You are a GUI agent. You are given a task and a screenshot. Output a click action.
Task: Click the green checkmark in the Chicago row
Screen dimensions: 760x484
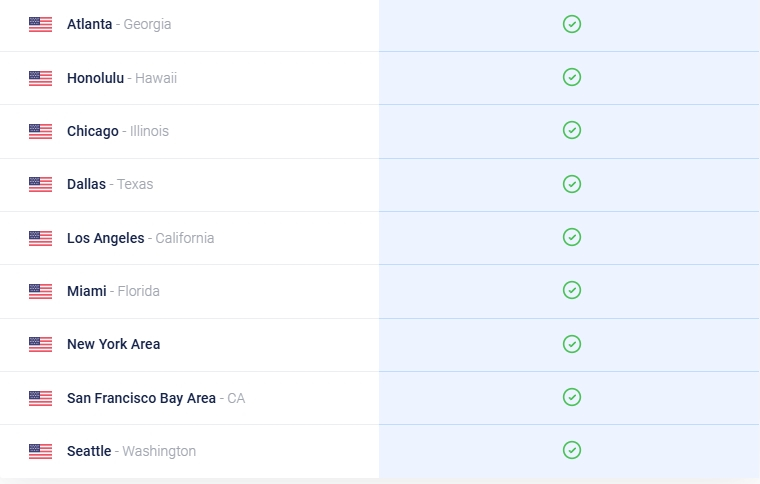click(572, 130)
